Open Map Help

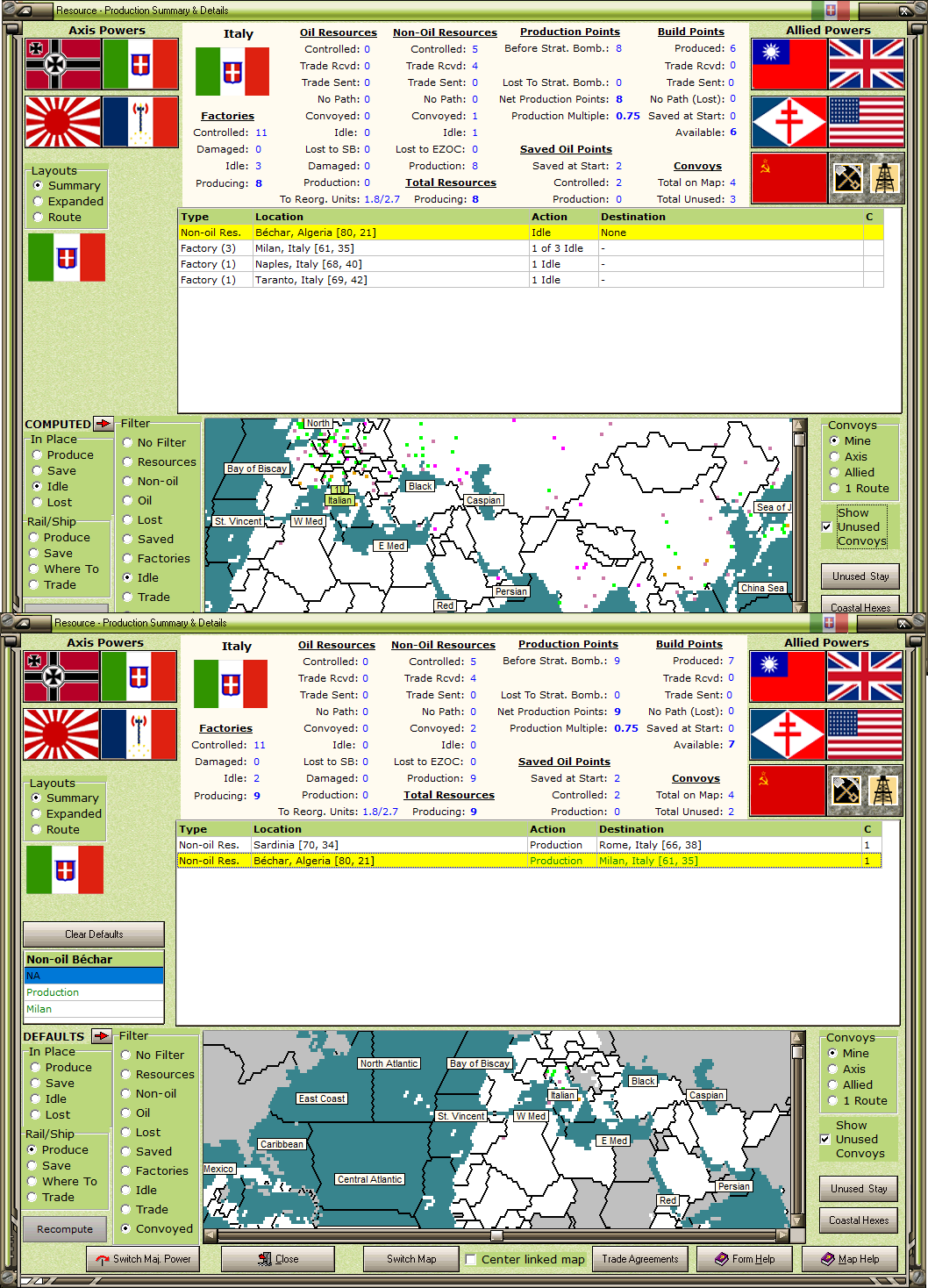tap(850, 1259)
